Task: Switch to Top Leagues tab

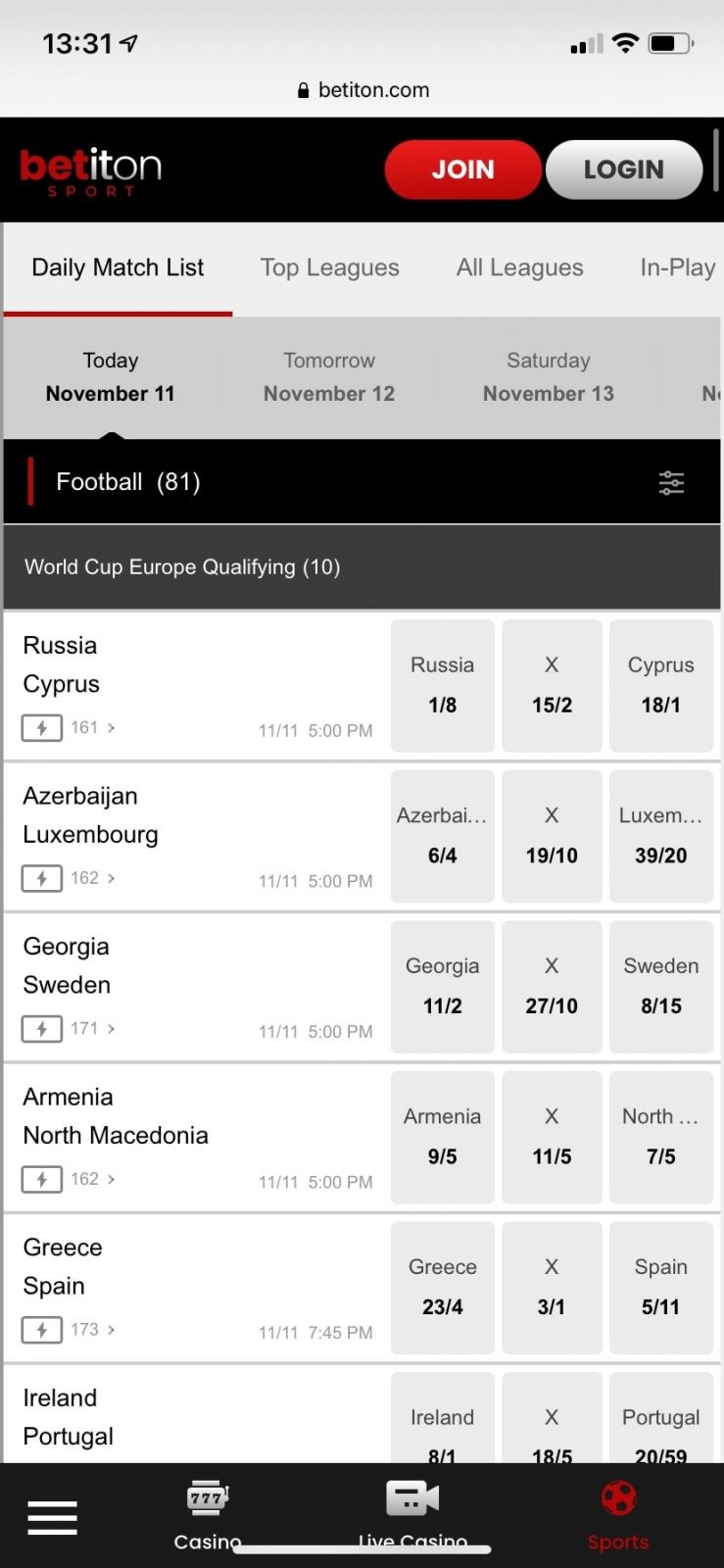Action: click(x=329, y=268)
